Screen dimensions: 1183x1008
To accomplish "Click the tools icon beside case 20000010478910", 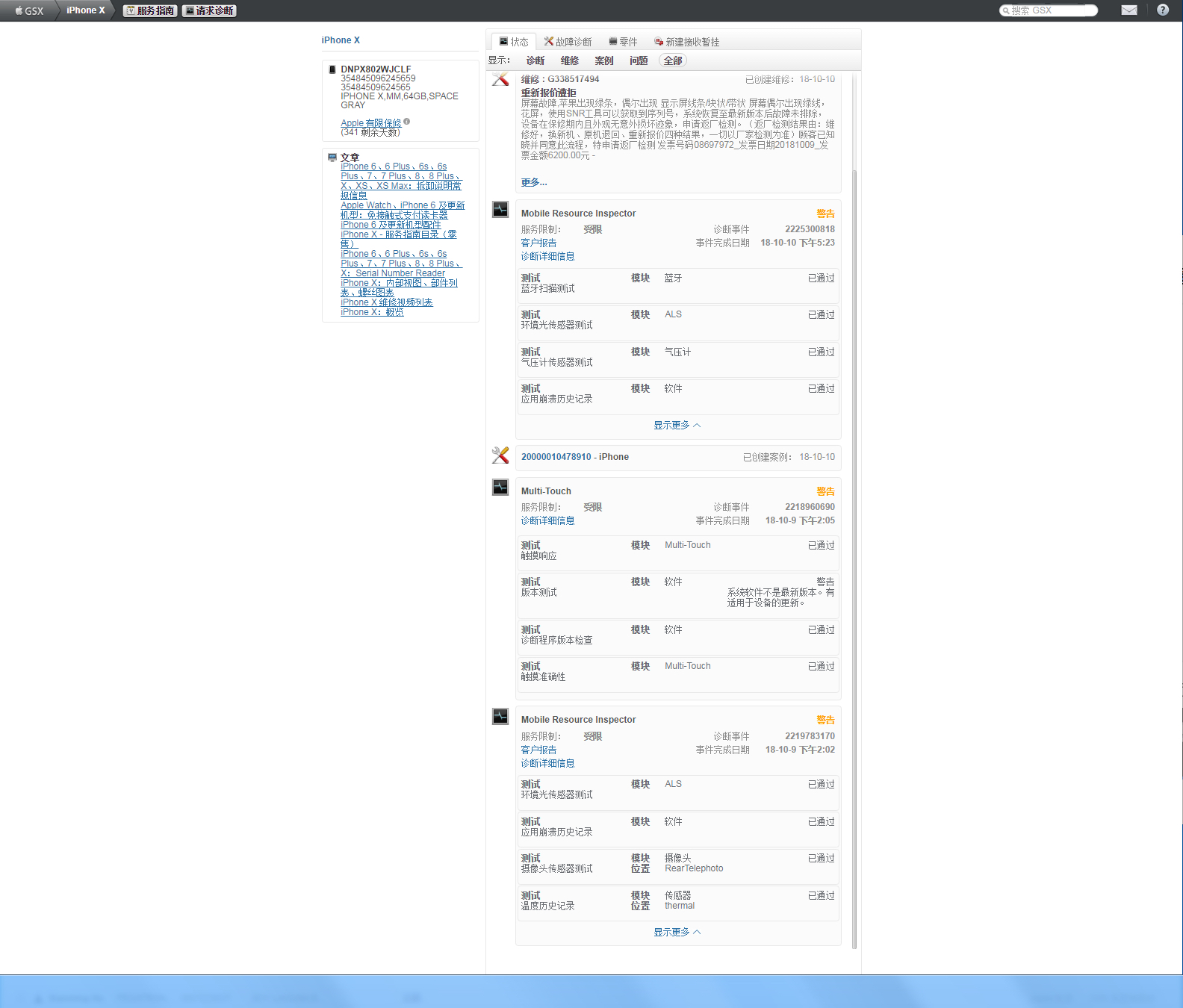I will 500,455.
